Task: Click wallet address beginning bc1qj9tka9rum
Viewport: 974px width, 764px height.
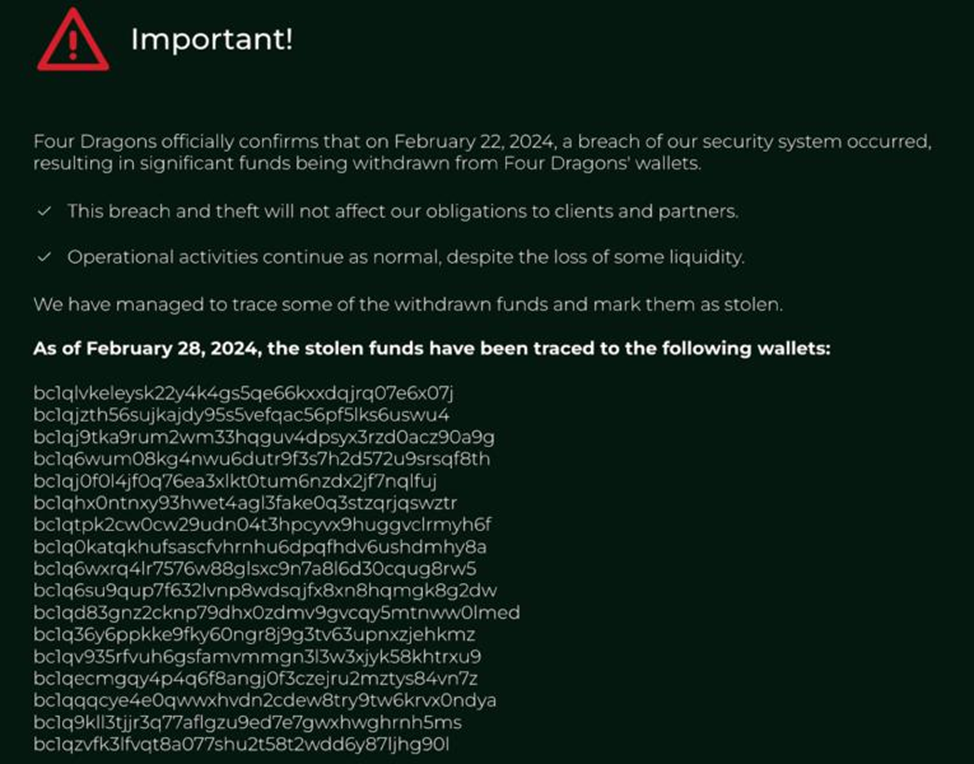Action: pos(264,437)
